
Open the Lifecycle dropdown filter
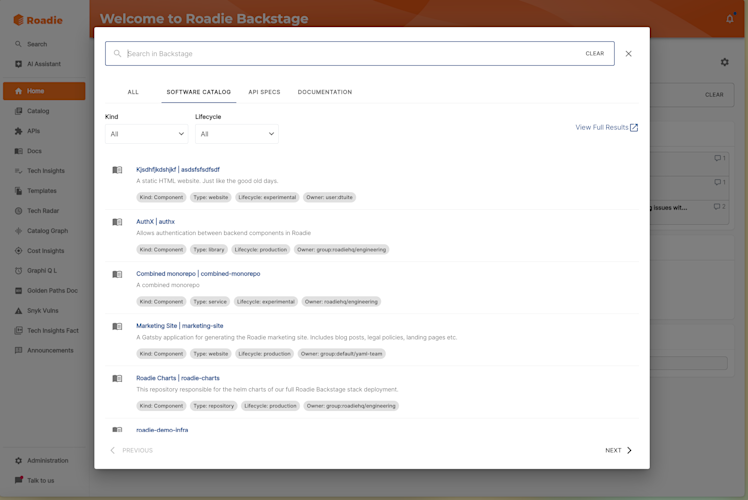[x=237, y=134]
